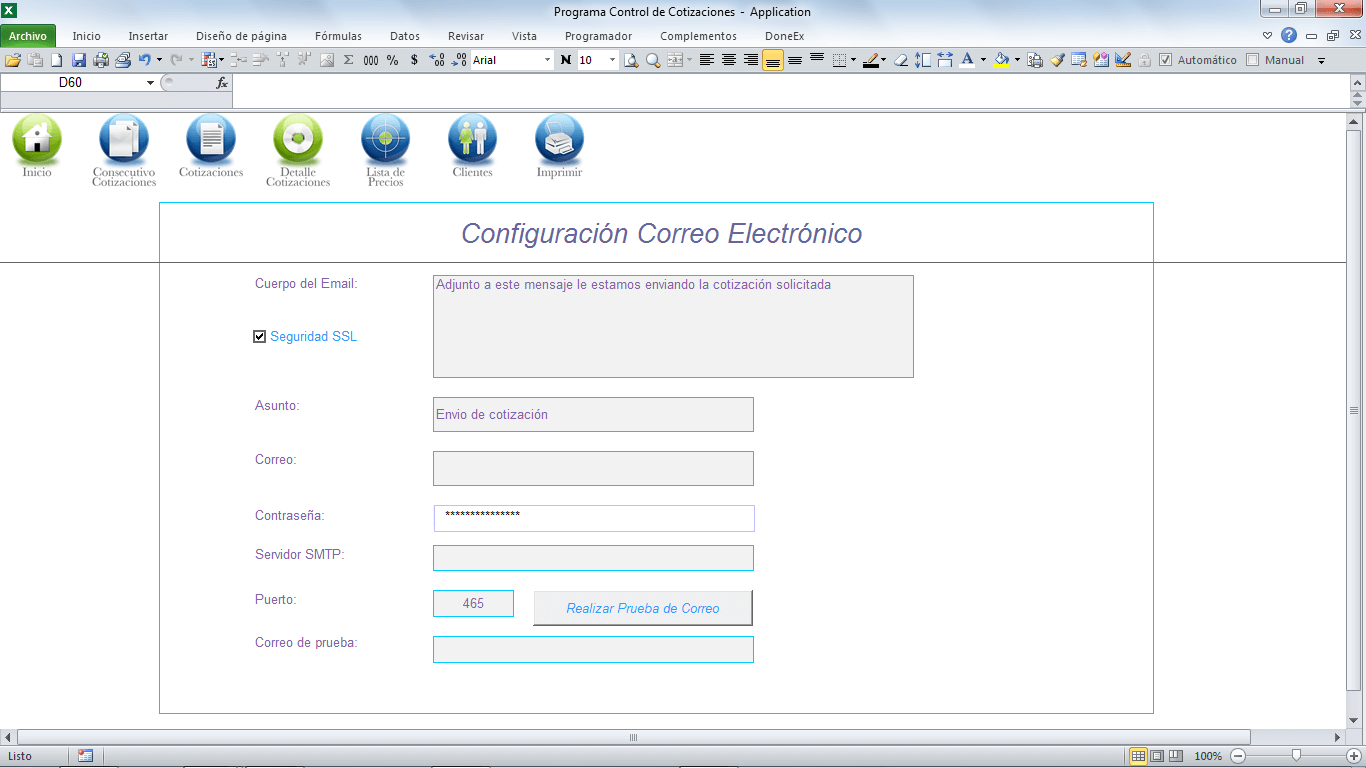Switch to the Insertar ribbon tab
Viewport: 1366px width, 768px height.
click(x=148, y=36)
